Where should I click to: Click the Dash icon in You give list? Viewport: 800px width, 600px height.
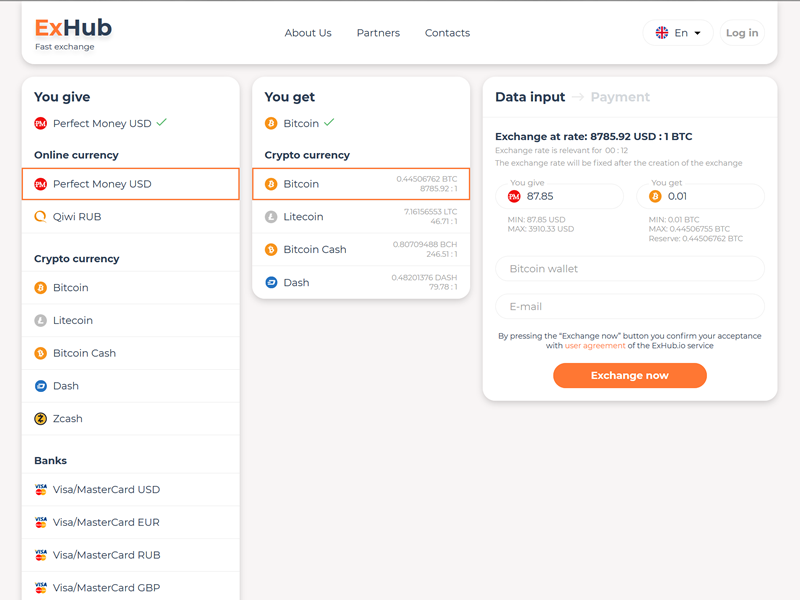pos(40,386)
